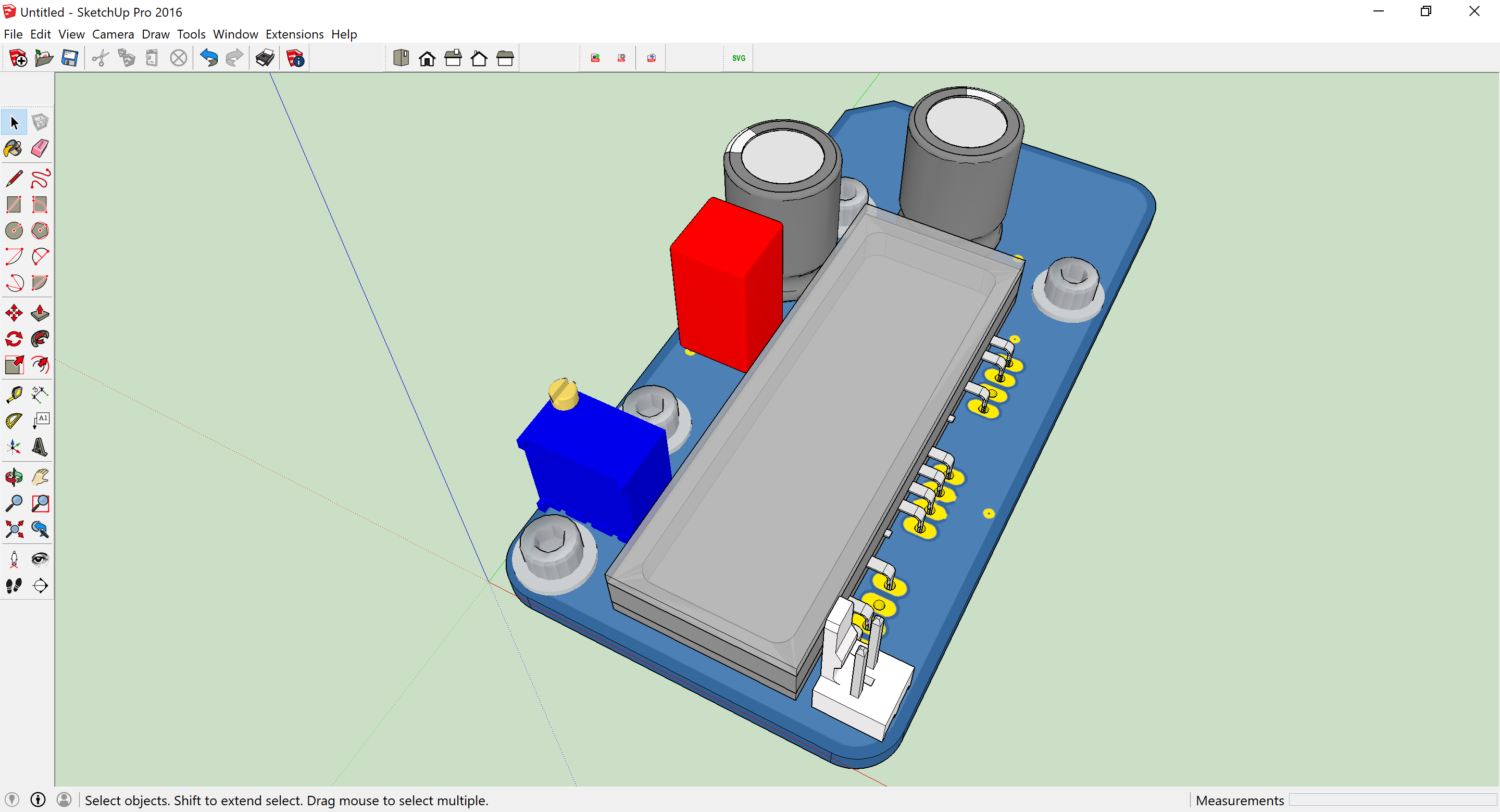Viewport: 1500px width, 812px height.
Task: Activate the Axes tool
Action: pyautogui.click(x=14, y=447)
